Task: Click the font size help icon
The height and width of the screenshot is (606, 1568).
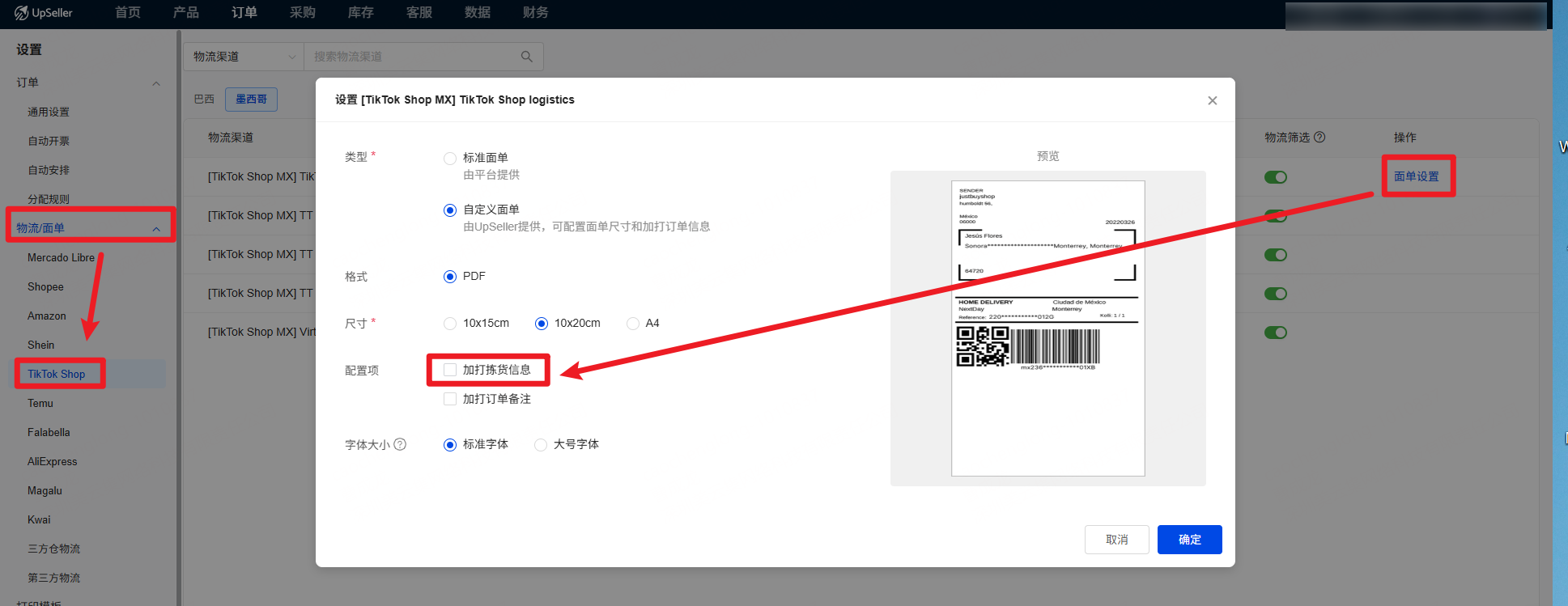Action: pyautogui.click(x=400, y=444)
